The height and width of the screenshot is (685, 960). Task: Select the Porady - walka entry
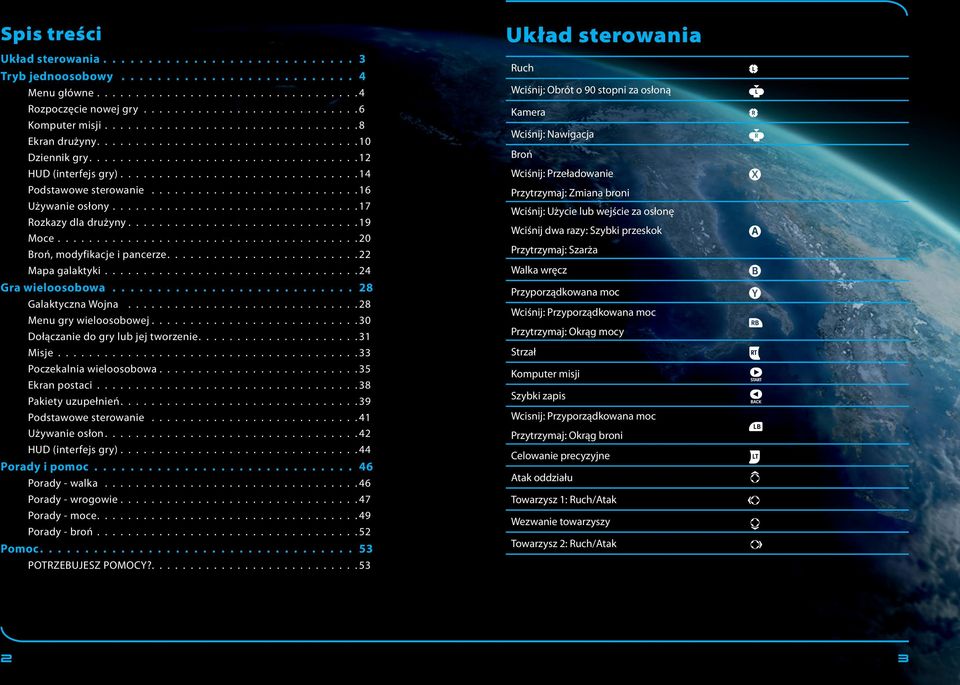tap(199, 483)
